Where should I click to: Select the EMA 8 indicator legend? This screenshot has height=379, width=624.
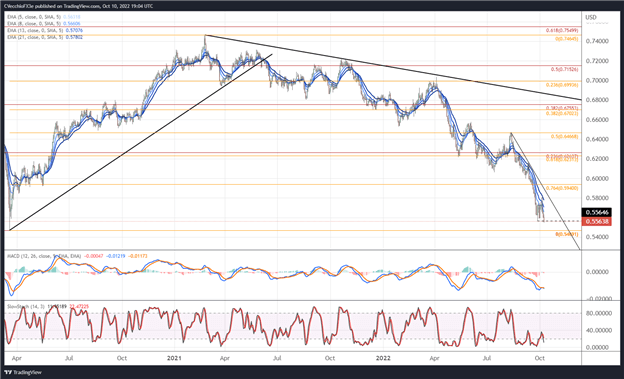[x=45, y=24]
